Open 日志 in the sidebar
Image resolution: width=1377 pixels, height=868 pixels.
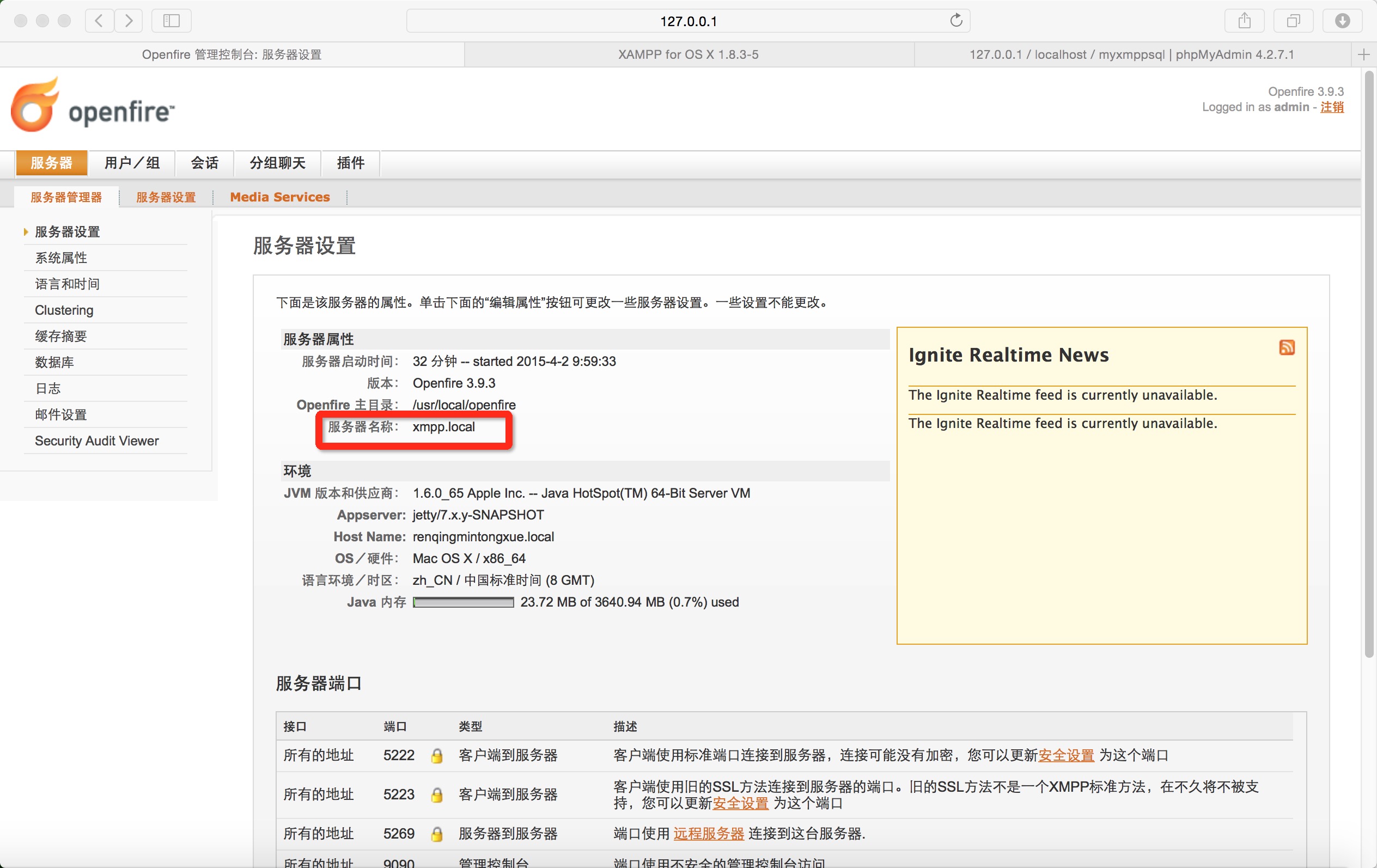click(48, 389)
